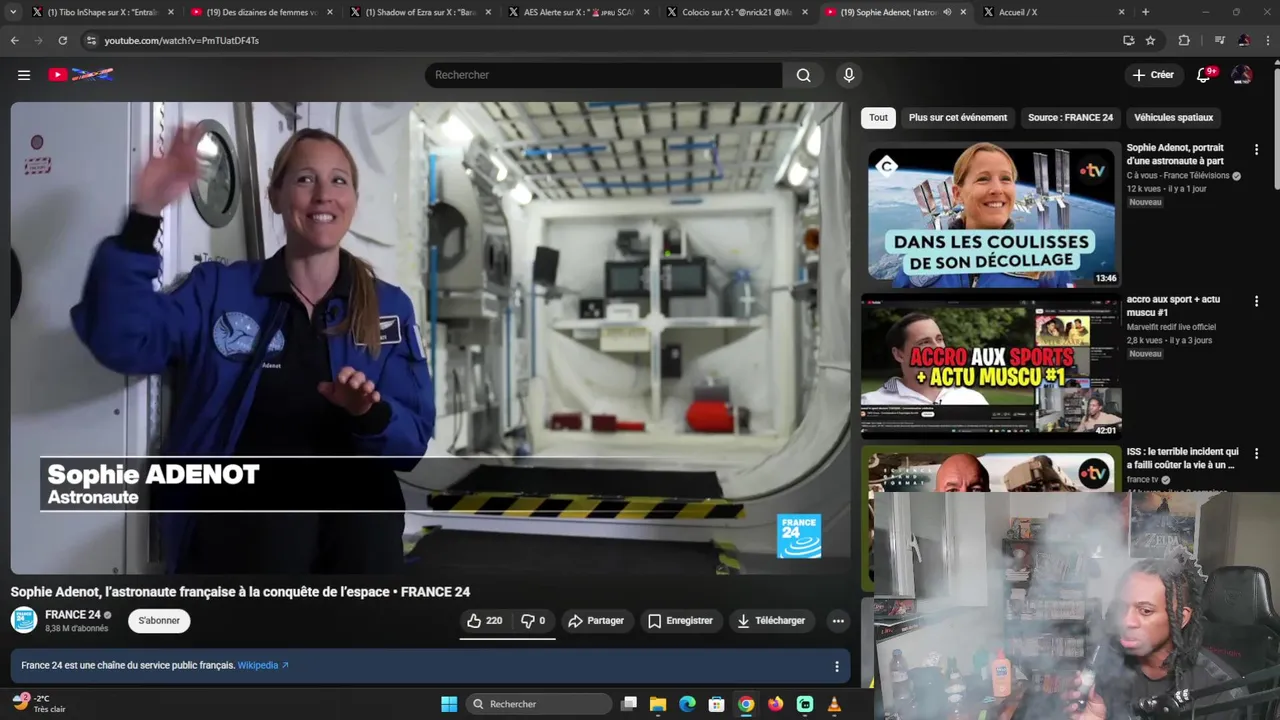
Task: Mute the Sophie Adenot tab audio
Action: [x=947, y=12]
